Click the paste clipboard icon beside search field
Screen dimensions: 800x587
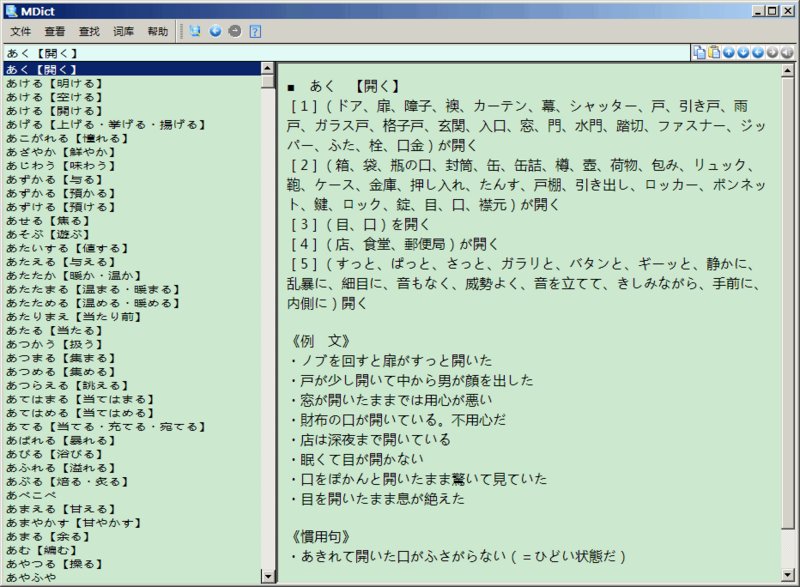(714, 52)
